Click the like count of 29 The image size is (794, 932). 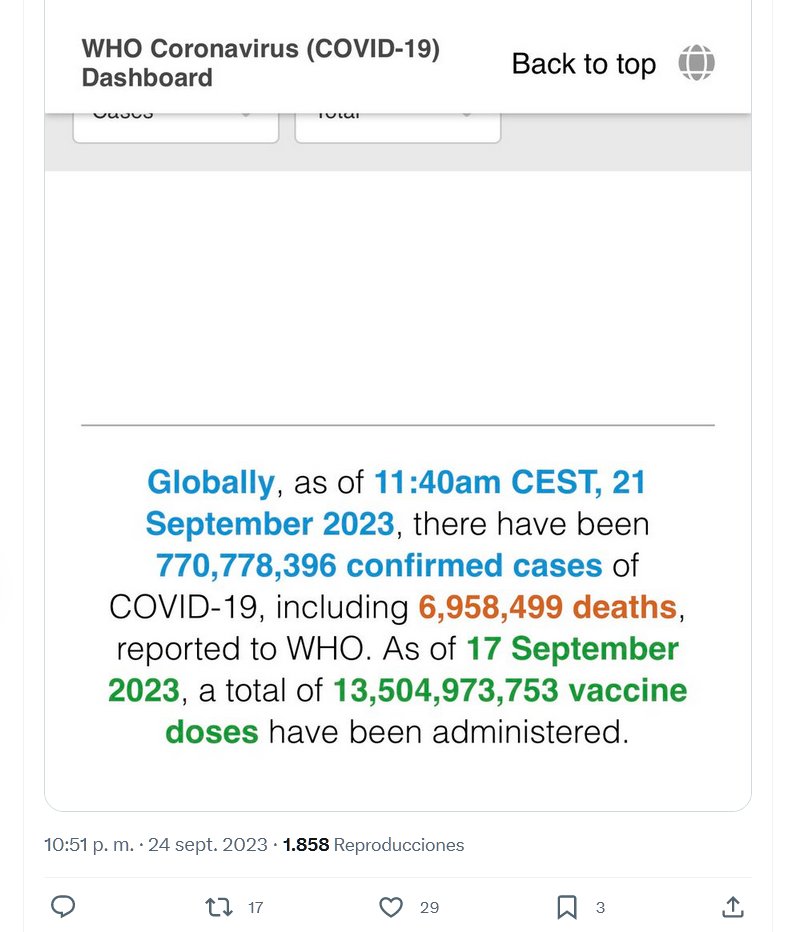(x=429, y=908)
